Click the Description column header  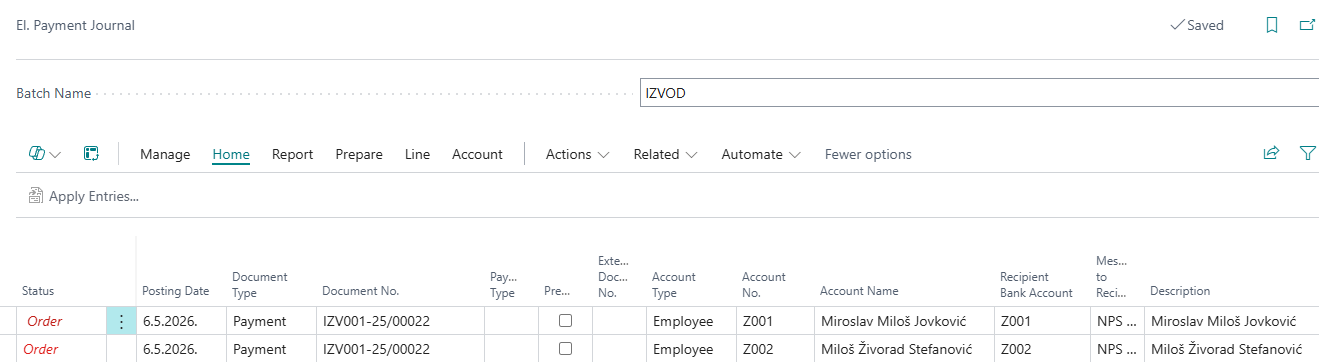coord(1180,291)
